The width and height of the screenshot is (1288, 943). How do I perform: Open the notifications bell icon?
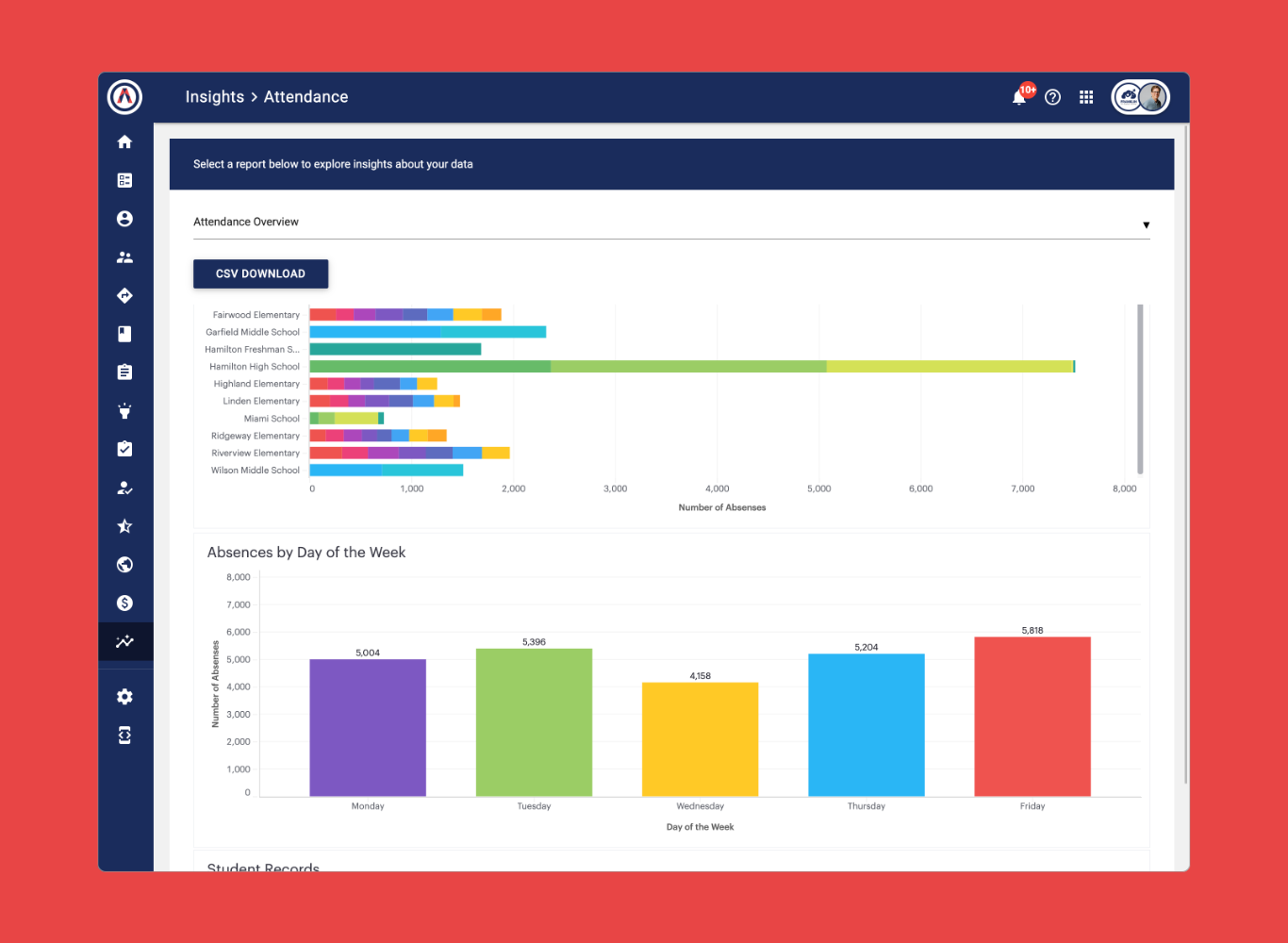1019,96
